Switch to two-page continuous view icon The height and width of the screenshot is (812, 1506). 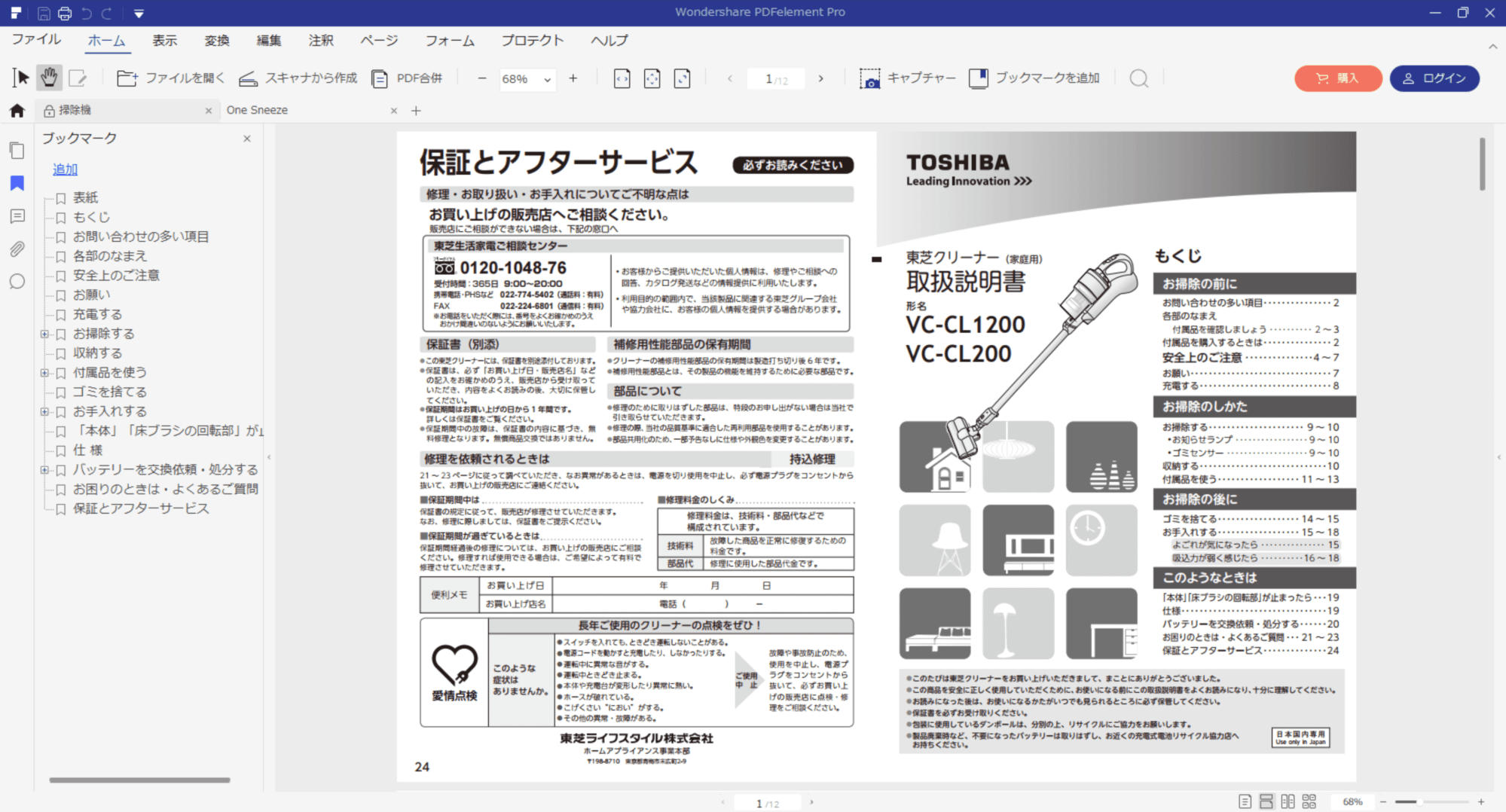pos(1309,801)
